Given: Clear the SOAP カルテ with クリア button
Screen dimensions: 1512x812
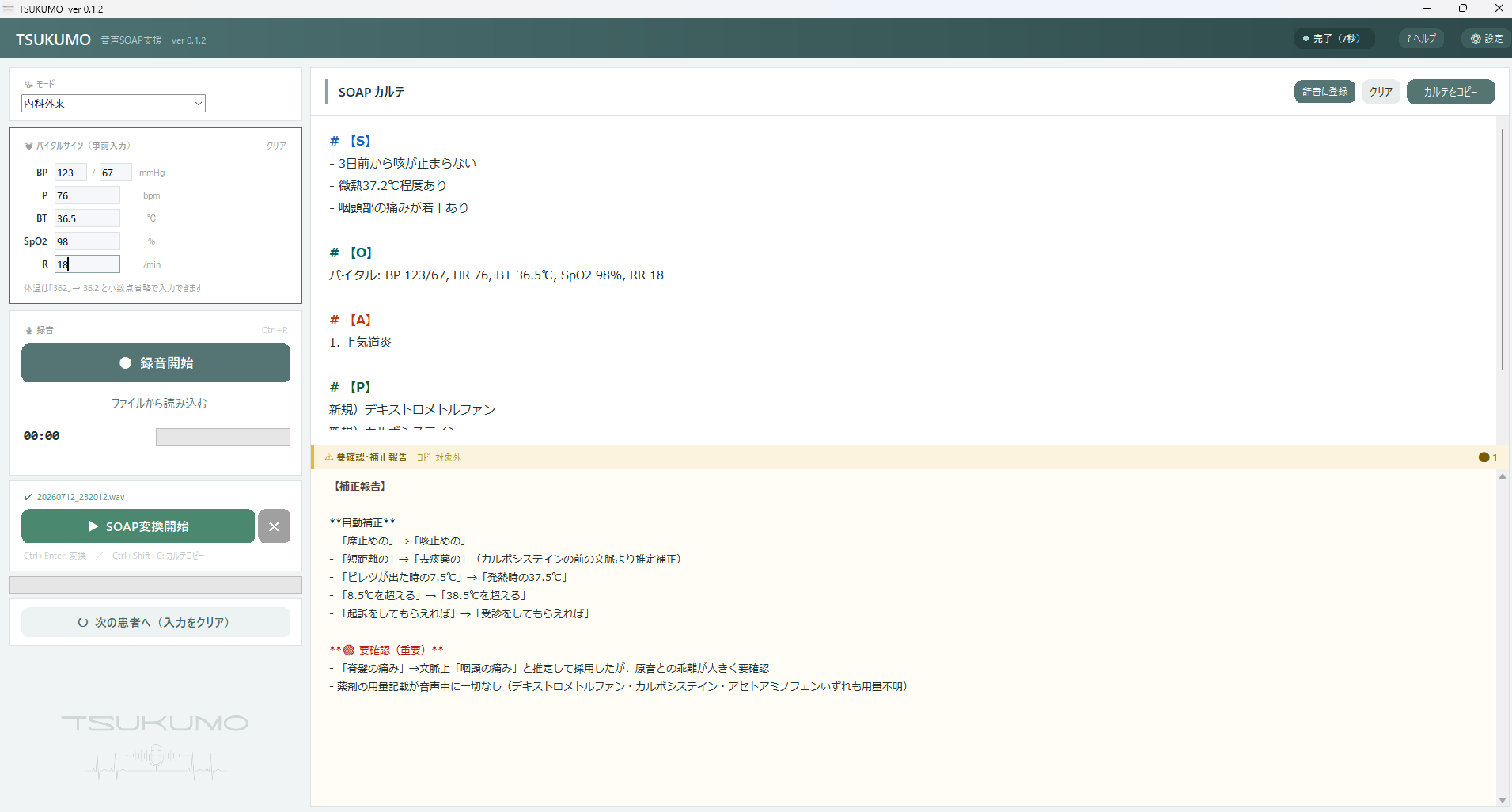Looking at the screenshot, I should [1381, 92].
